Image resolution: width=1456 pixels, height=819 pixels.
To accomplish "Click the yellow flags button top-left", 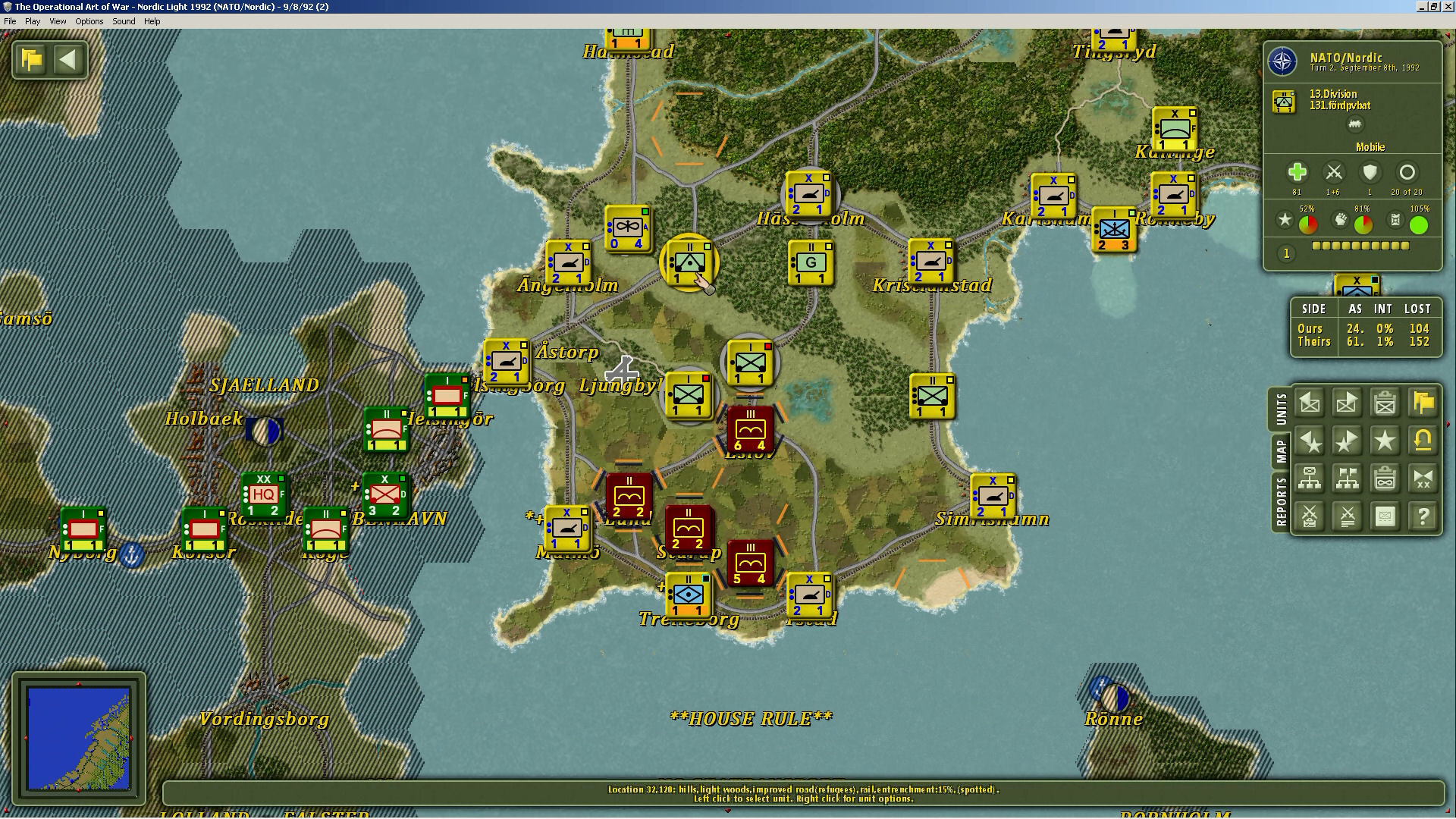I will click(32, 59).
